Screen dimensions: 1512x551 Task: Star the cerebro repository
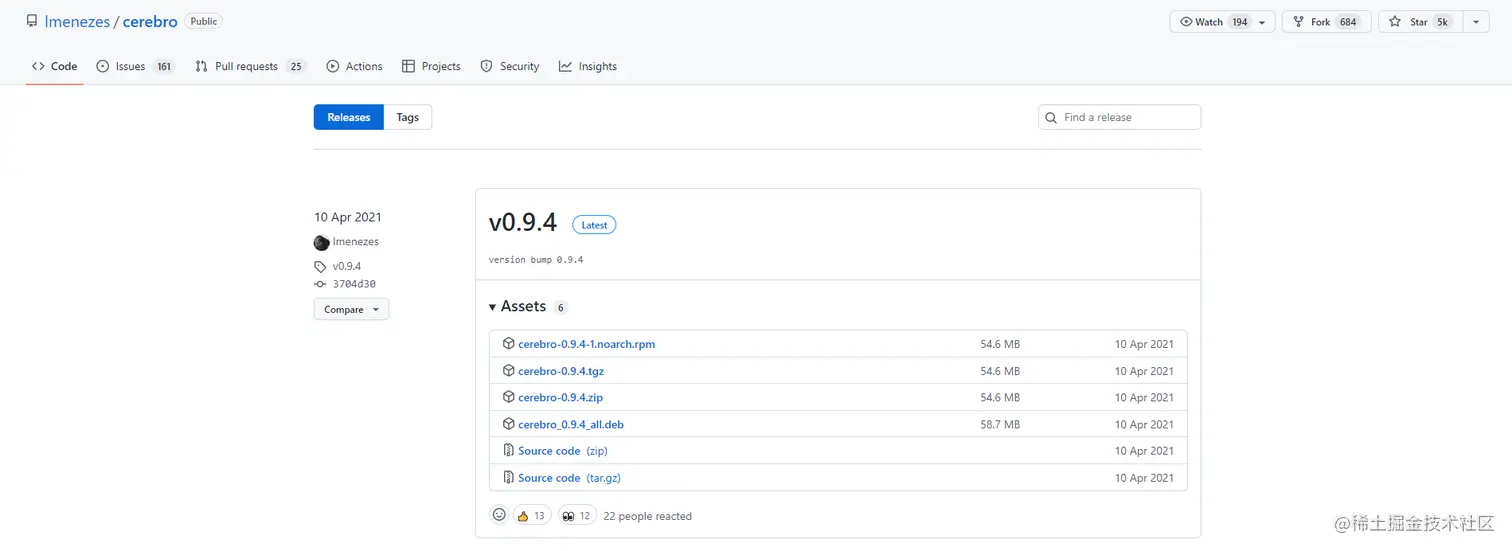(x=1420, y=22)
